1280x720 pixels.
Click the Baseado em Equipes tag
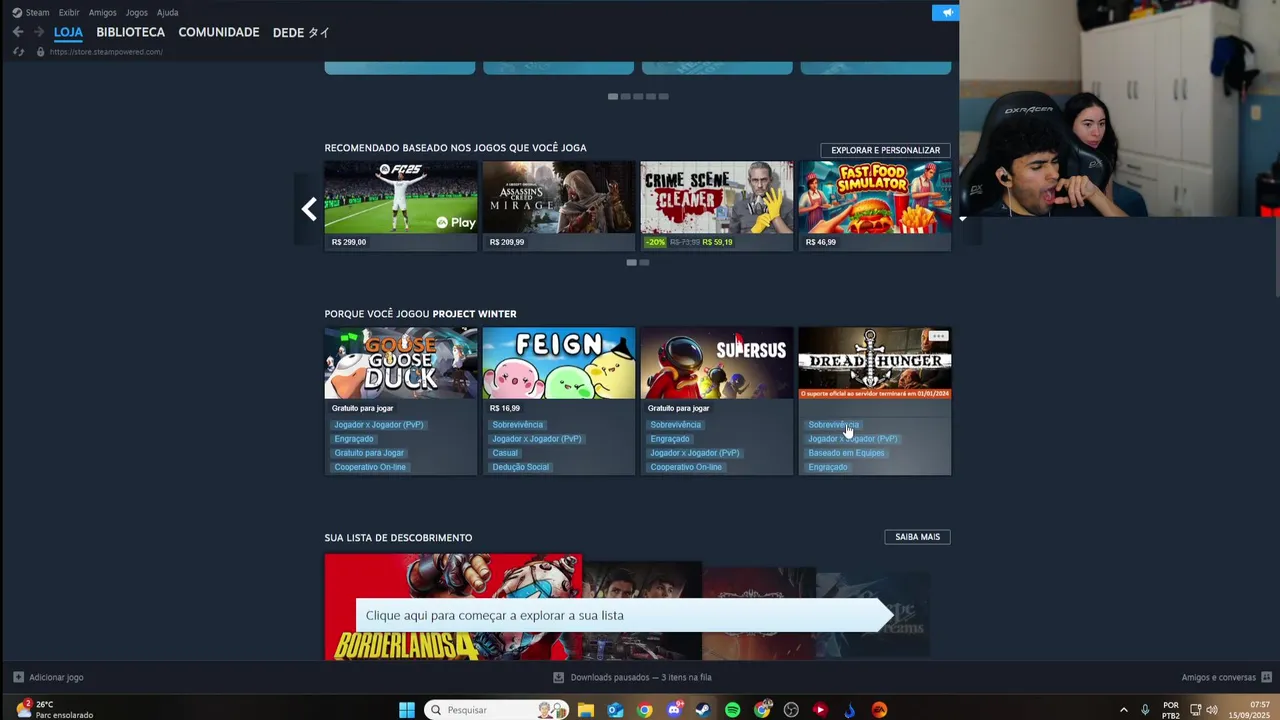846,453
